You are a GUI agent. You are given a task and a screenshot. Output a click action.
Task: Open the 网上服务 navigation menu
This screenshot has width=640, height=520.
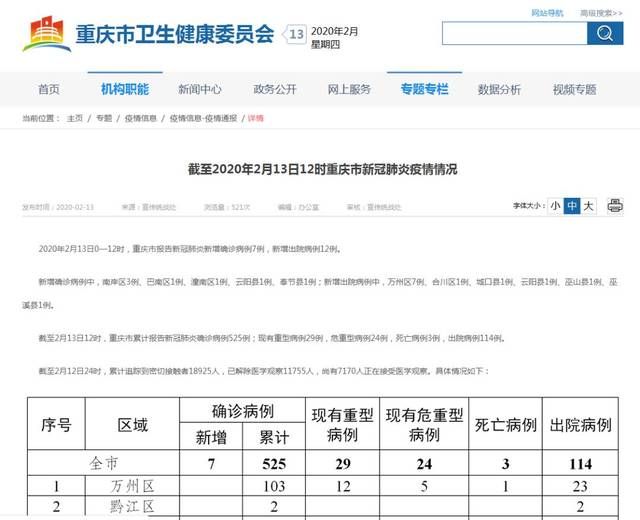click(350, 89)
